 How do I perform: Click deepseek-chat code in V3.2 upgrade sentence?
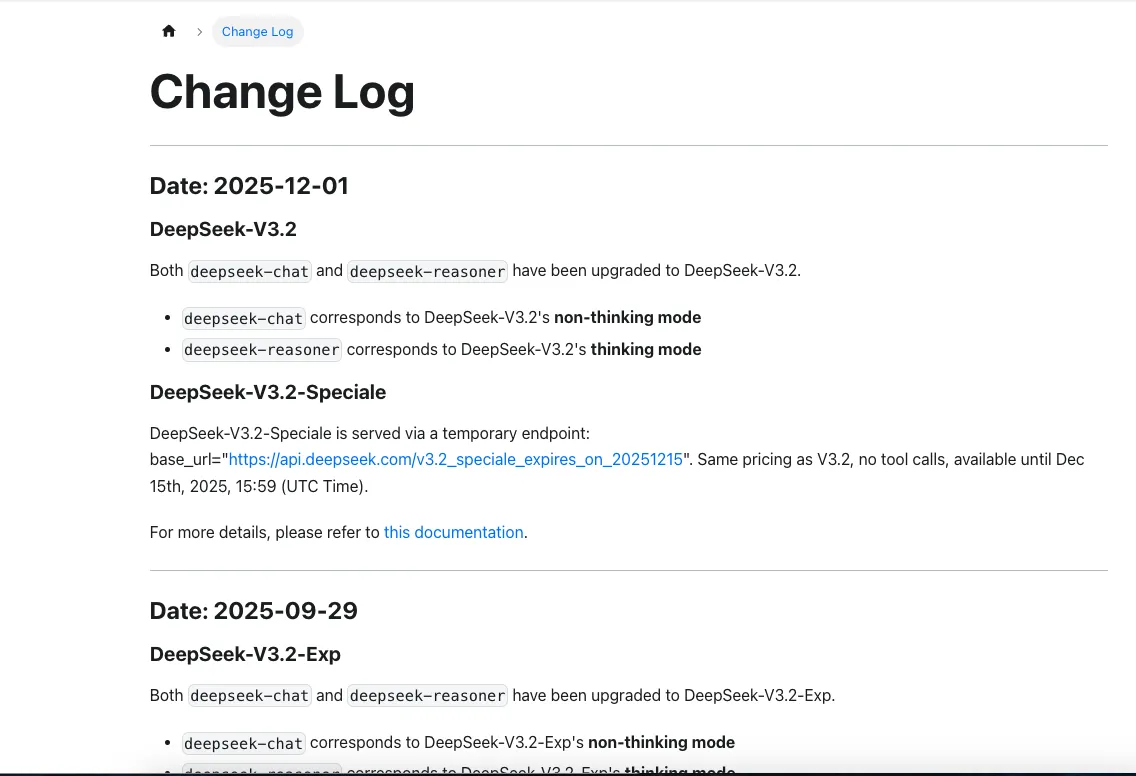tap(249, 271)
